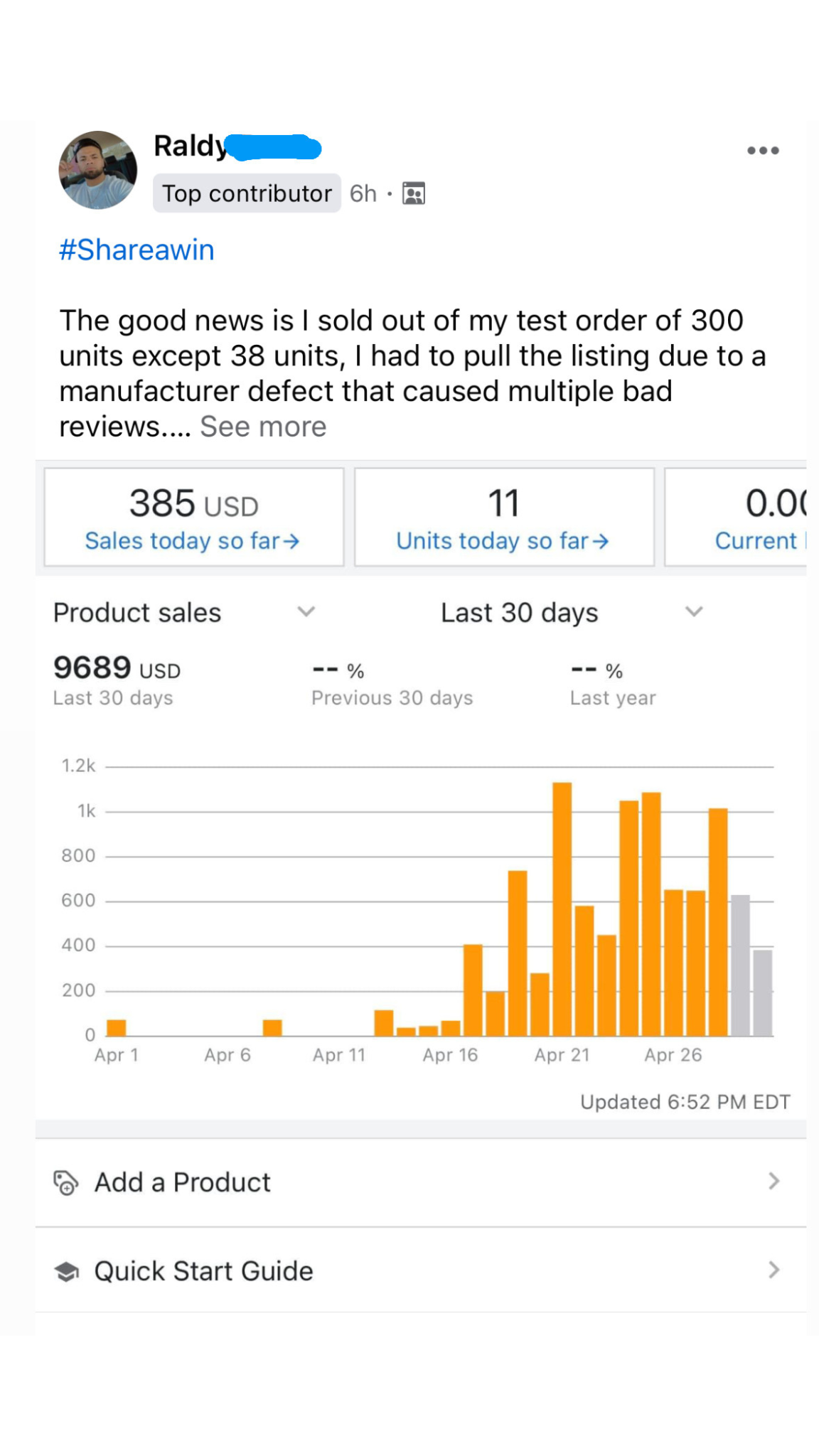Expand post text with See more
Viewport: 819px width, 1456px height.
click(x=263, y=427)
